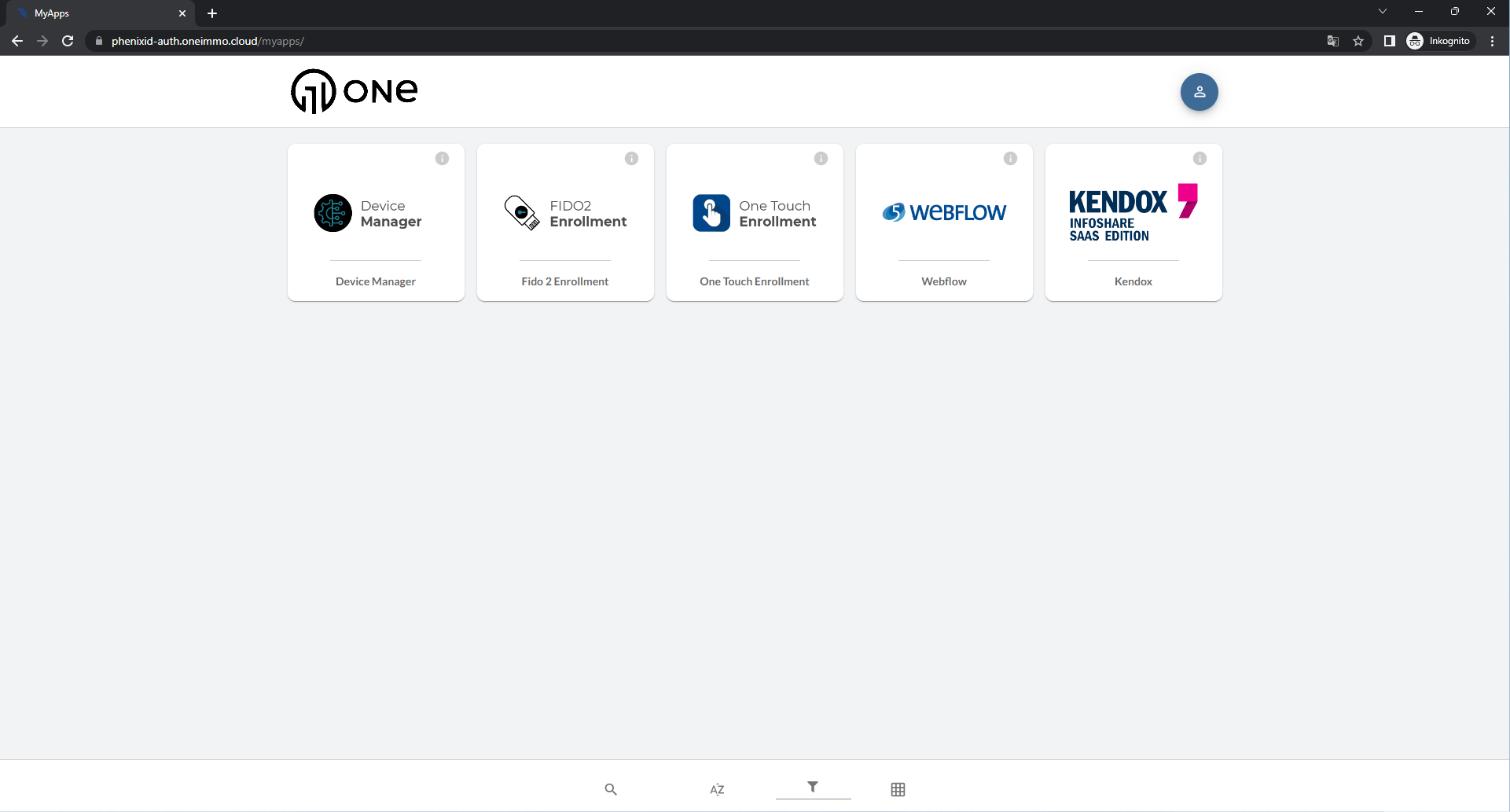
Task: Go forward with the browser forward arrow
Action: [x=42, y=41]
